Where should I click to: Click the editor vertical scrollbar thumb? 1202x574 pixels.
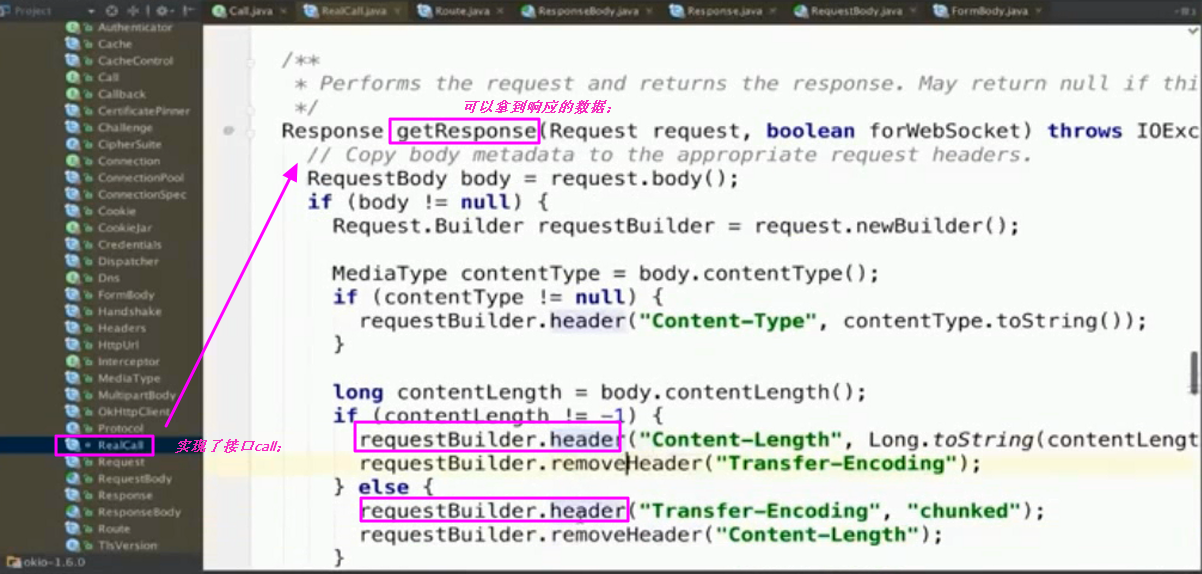pyautogui.click(x=1194, y=372)
